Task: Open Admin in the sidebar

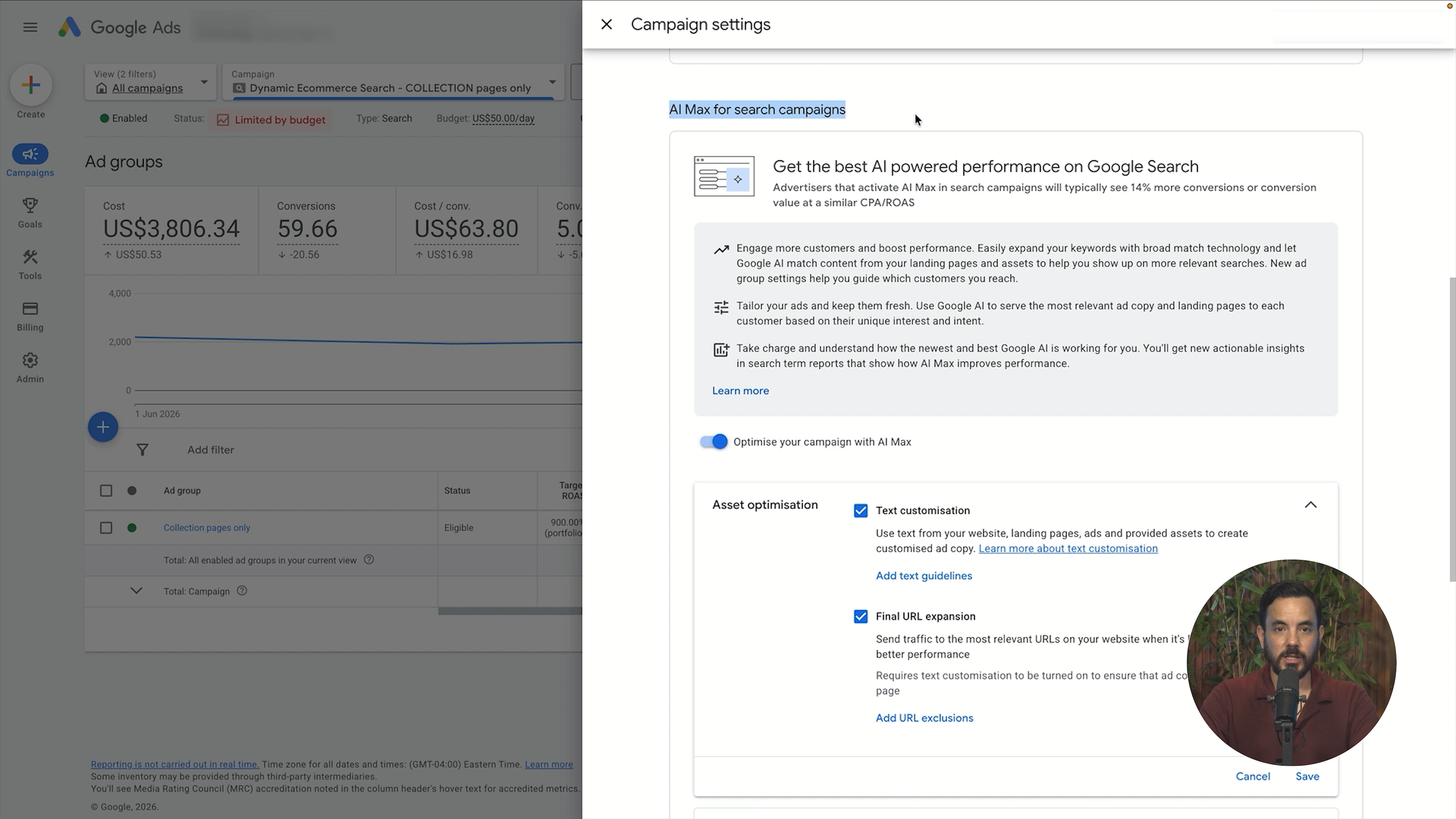Action: coord(30,368)
